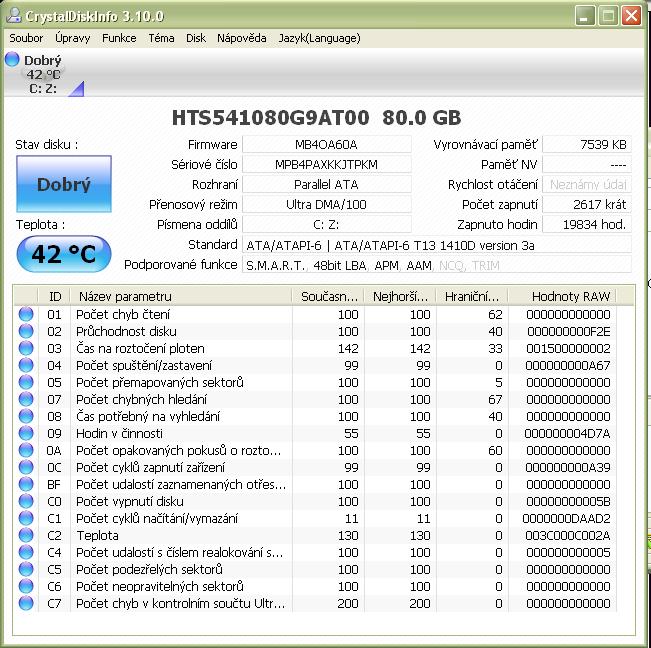Screen dimensions: 651x648
Task: Open the Funkce menu
Action: tap(119, 38)
